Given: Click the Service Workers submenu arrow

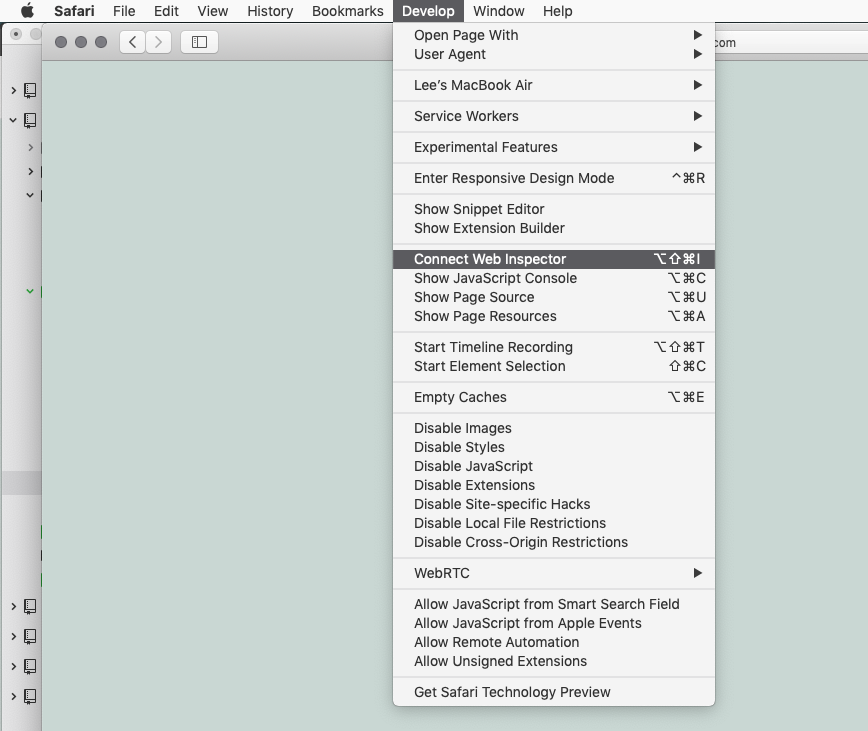Looking at the screenshot, I should [x=700, y=116].
